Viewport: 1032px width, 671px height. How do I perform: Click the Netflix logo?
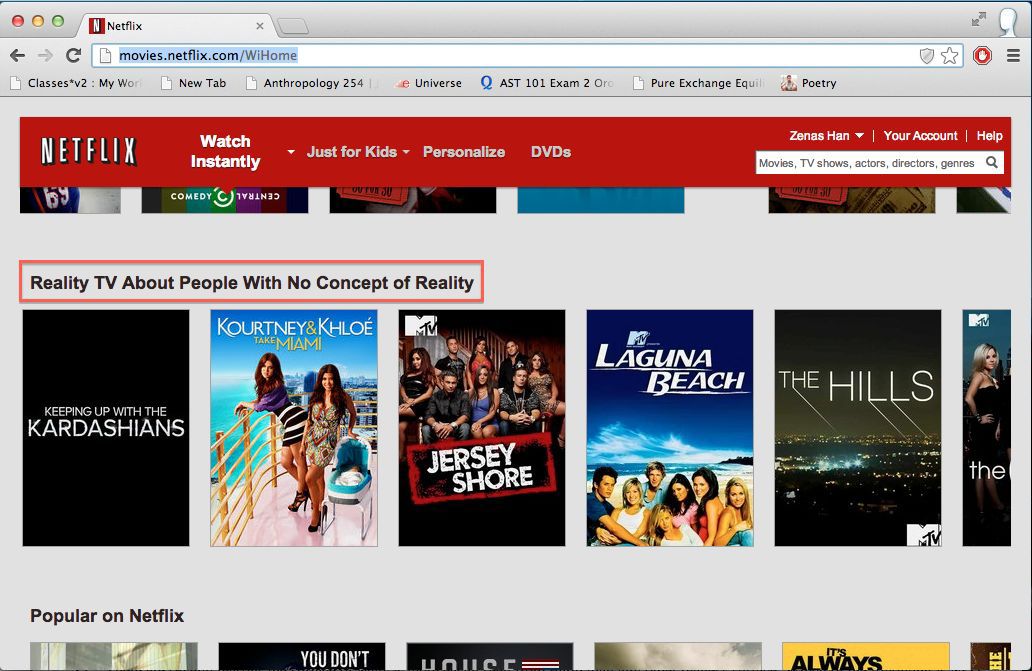click(89, 152)
